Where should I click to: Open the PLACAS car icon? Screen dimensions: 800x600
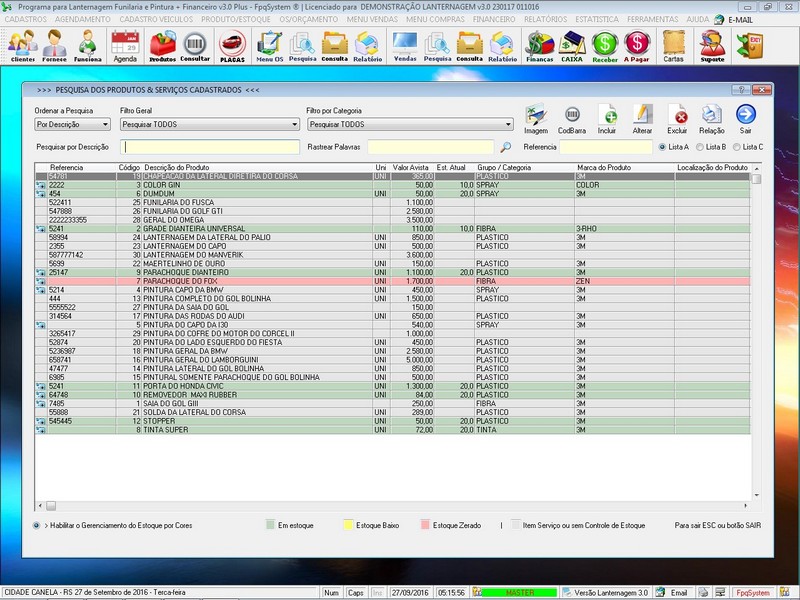click(x=232, y=44)
